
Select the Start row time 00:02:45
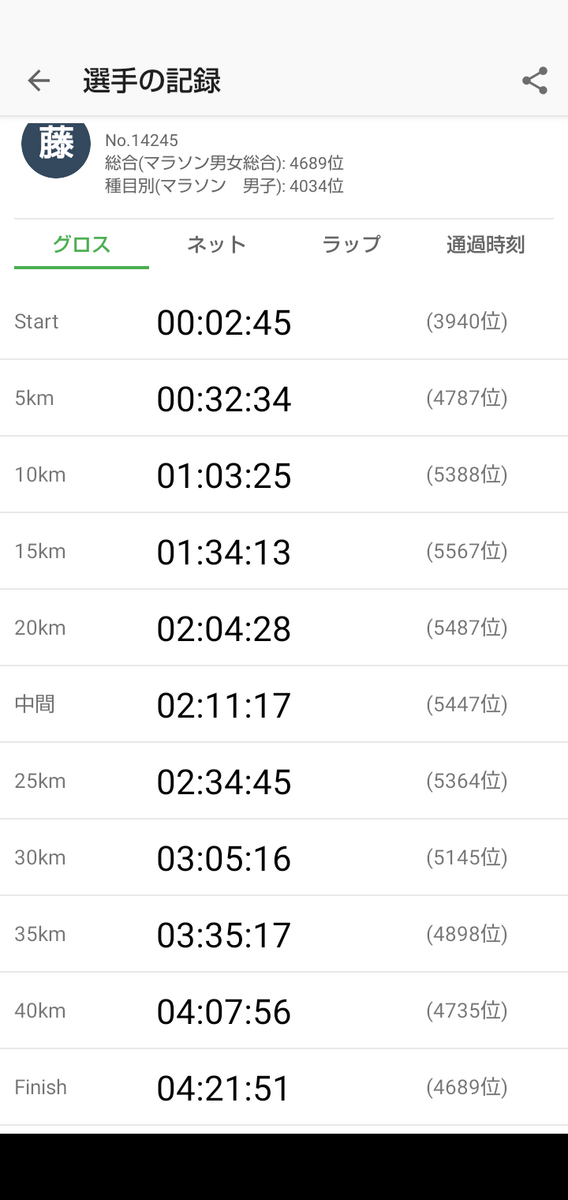[224, 322]
